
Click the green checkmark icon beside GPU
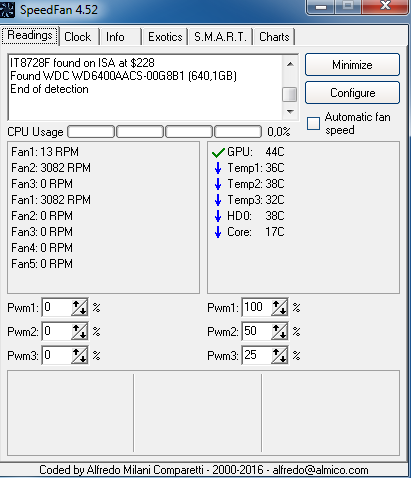(218, 153)
